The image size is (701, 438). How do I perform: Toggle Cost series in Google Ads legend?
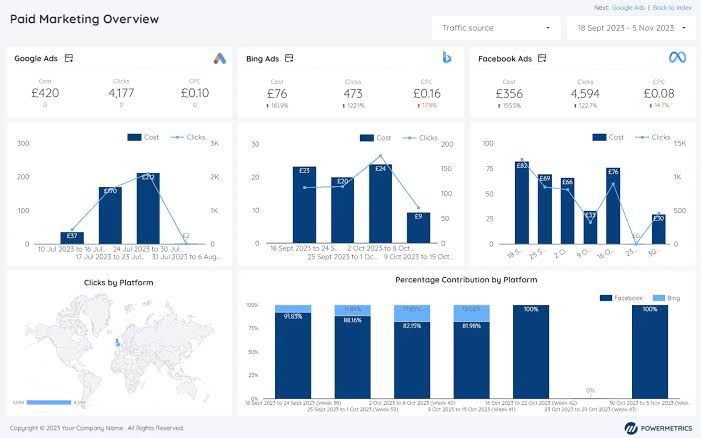(x=143, y=138)
